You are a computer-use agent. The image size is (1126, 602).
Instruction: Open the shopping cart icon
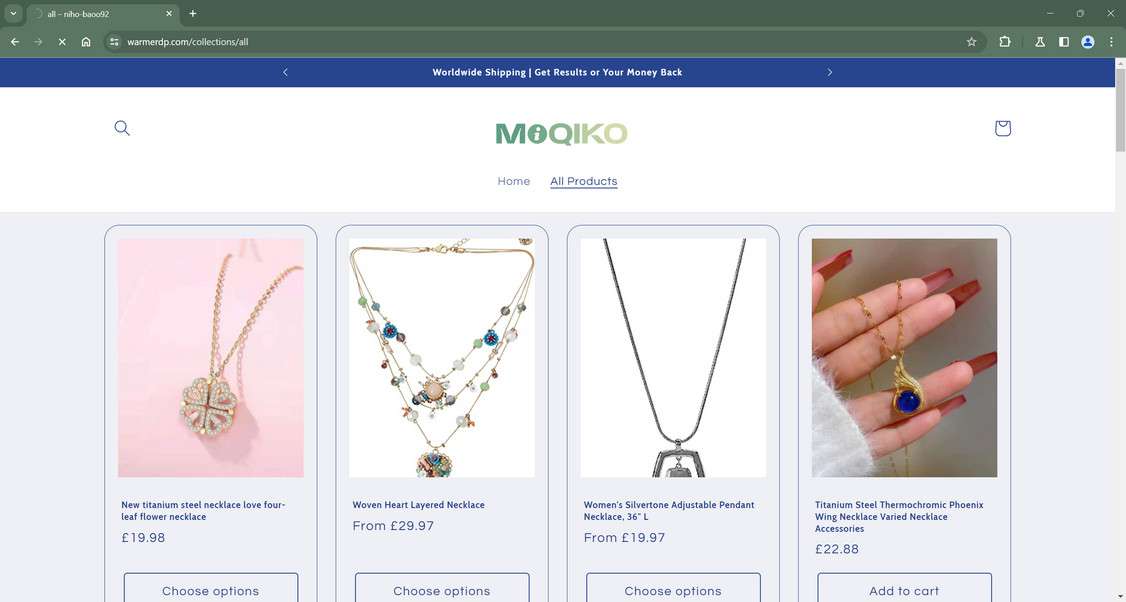click(x=1002, y=128)
